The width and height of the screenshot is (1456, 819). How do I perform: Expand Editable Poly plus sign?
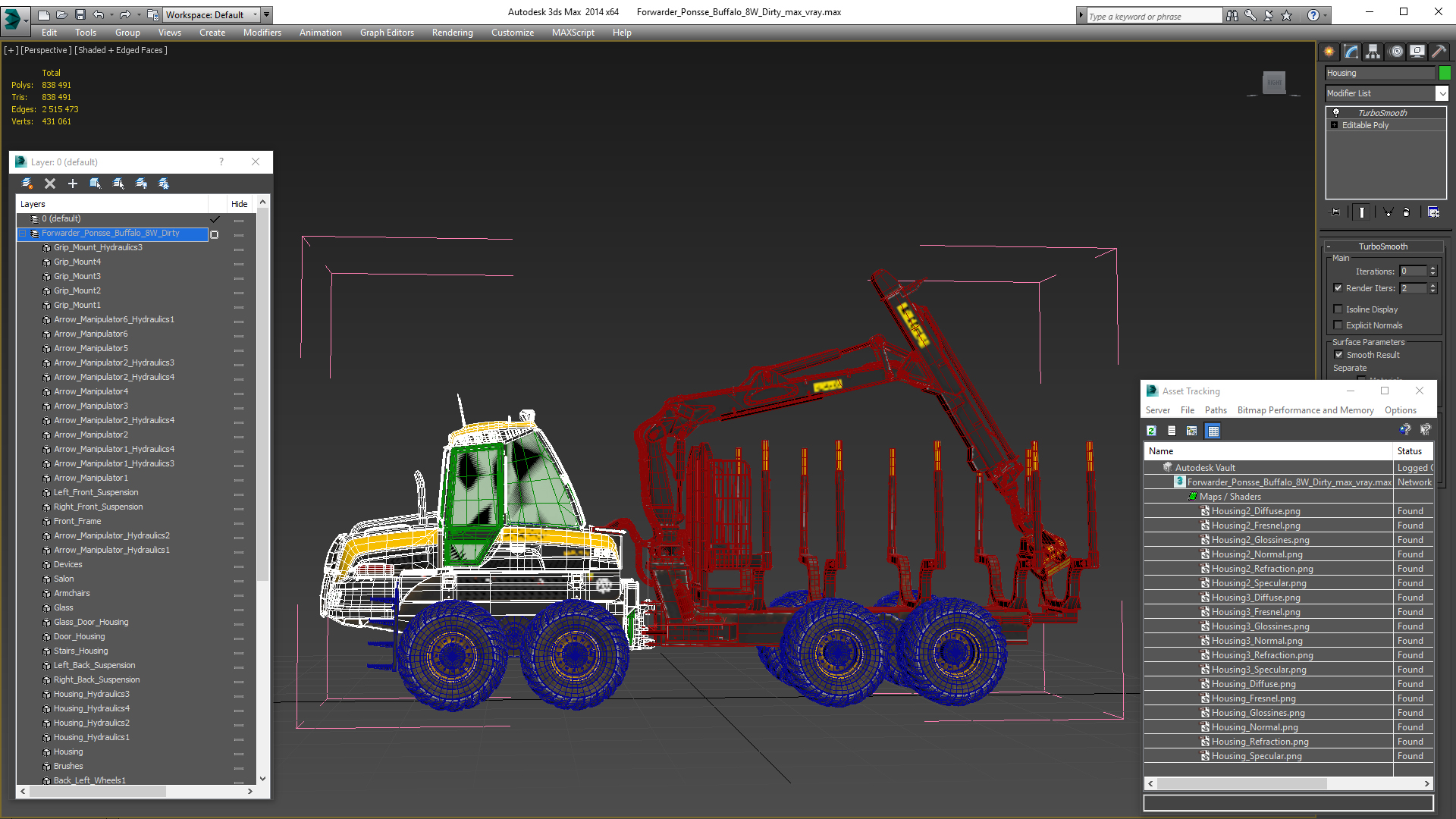click(x=1334, y=125)
